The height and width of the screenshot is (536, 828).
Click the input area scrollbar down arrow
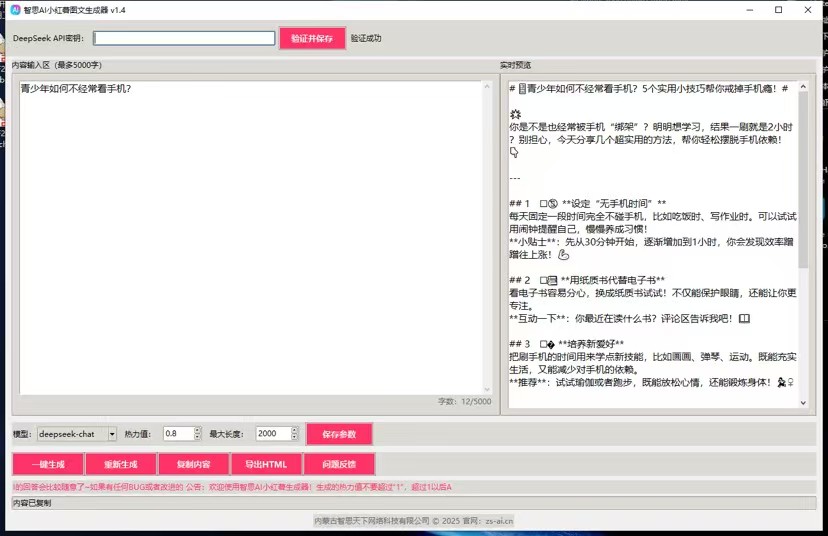[x=487, y=390]
